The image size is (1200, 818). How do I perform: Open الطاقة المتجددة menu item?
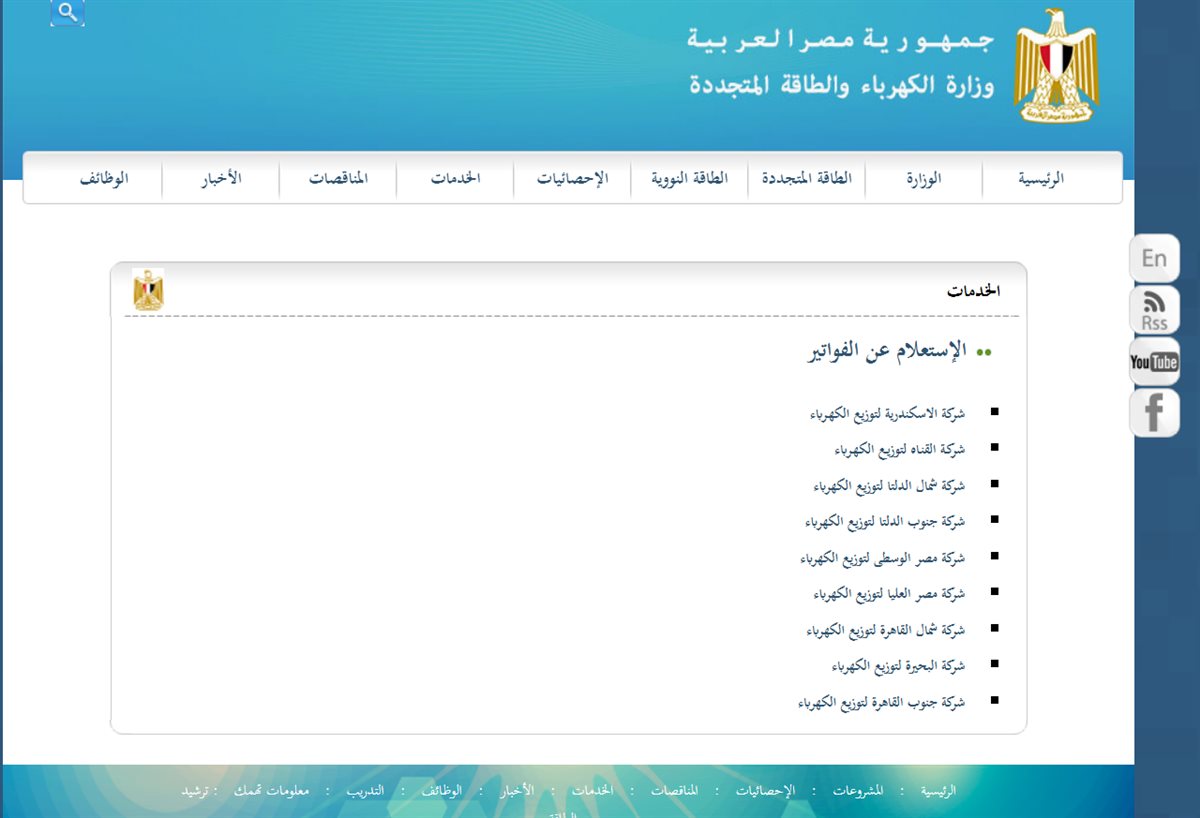(807, 179)
